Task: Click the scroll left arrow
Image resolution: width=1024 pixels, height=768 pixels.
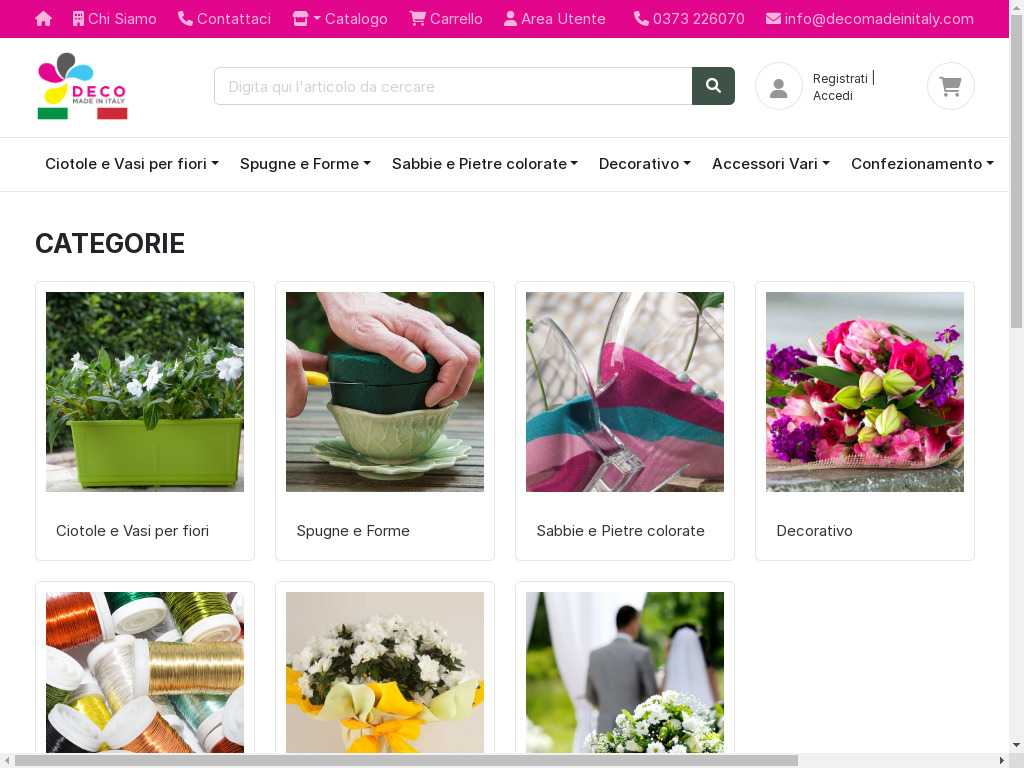Action: (x=6, y=761)
